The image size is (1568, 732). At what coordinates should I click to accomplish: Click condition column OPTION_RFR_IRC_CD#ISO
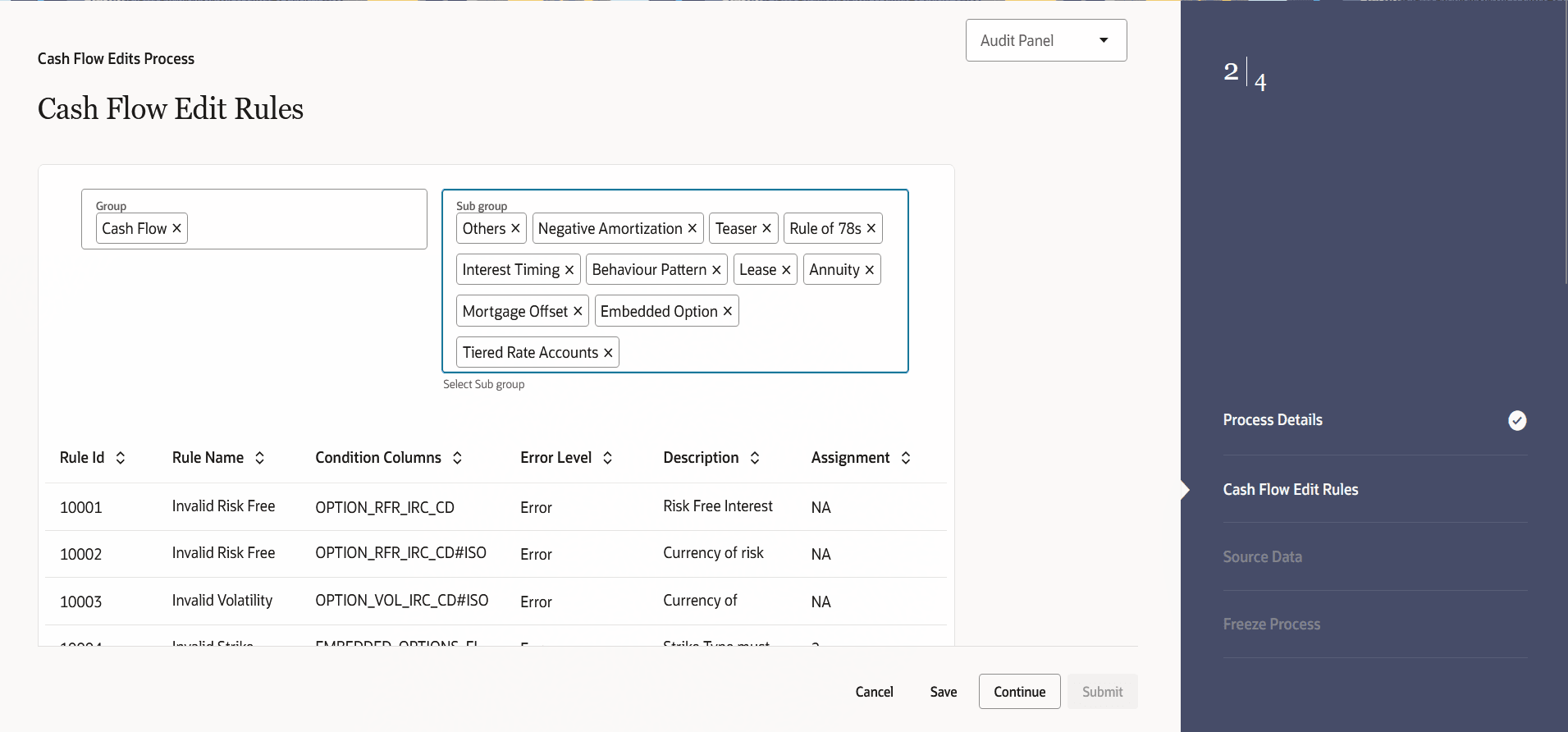tap(401, 553)
